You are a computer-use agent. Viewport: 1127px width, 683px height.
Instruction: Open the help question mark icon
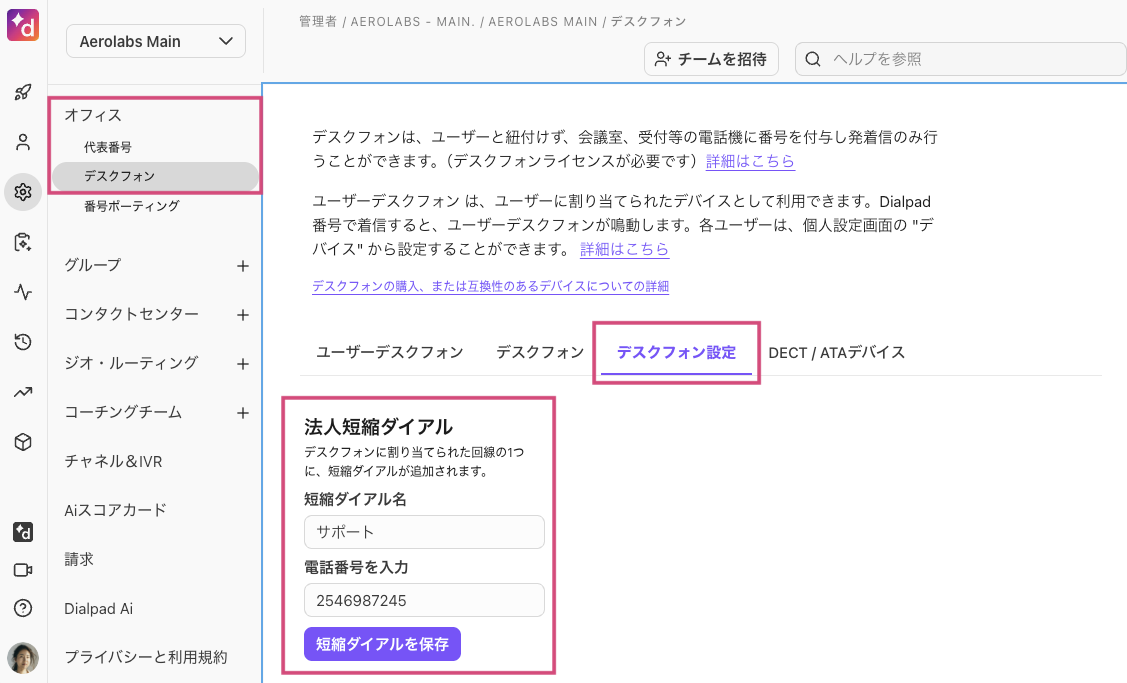23,608
